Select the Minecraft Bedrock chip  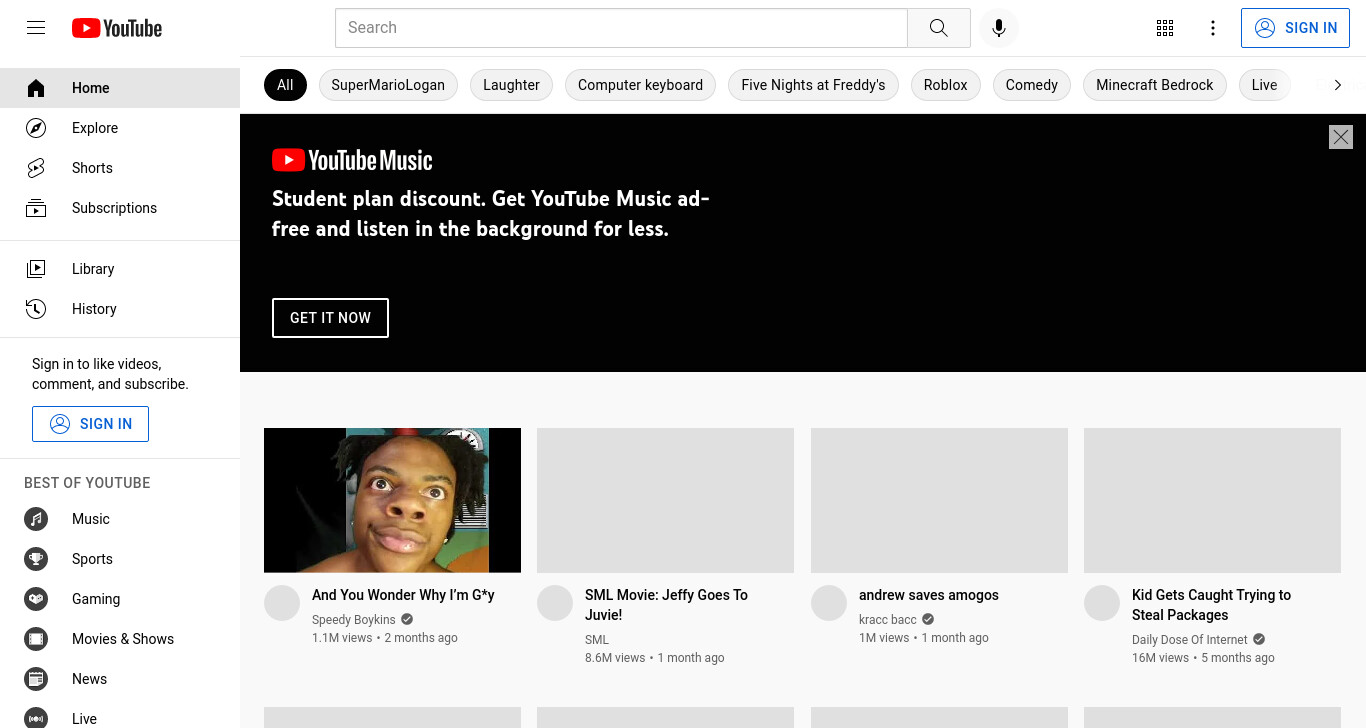click(1155, 85)
